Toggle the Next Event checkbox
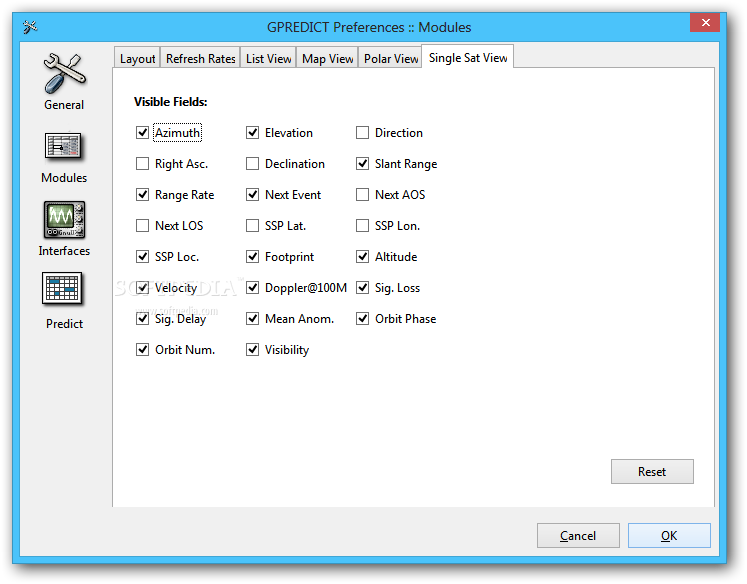747x584 pixels. point(252,194)
